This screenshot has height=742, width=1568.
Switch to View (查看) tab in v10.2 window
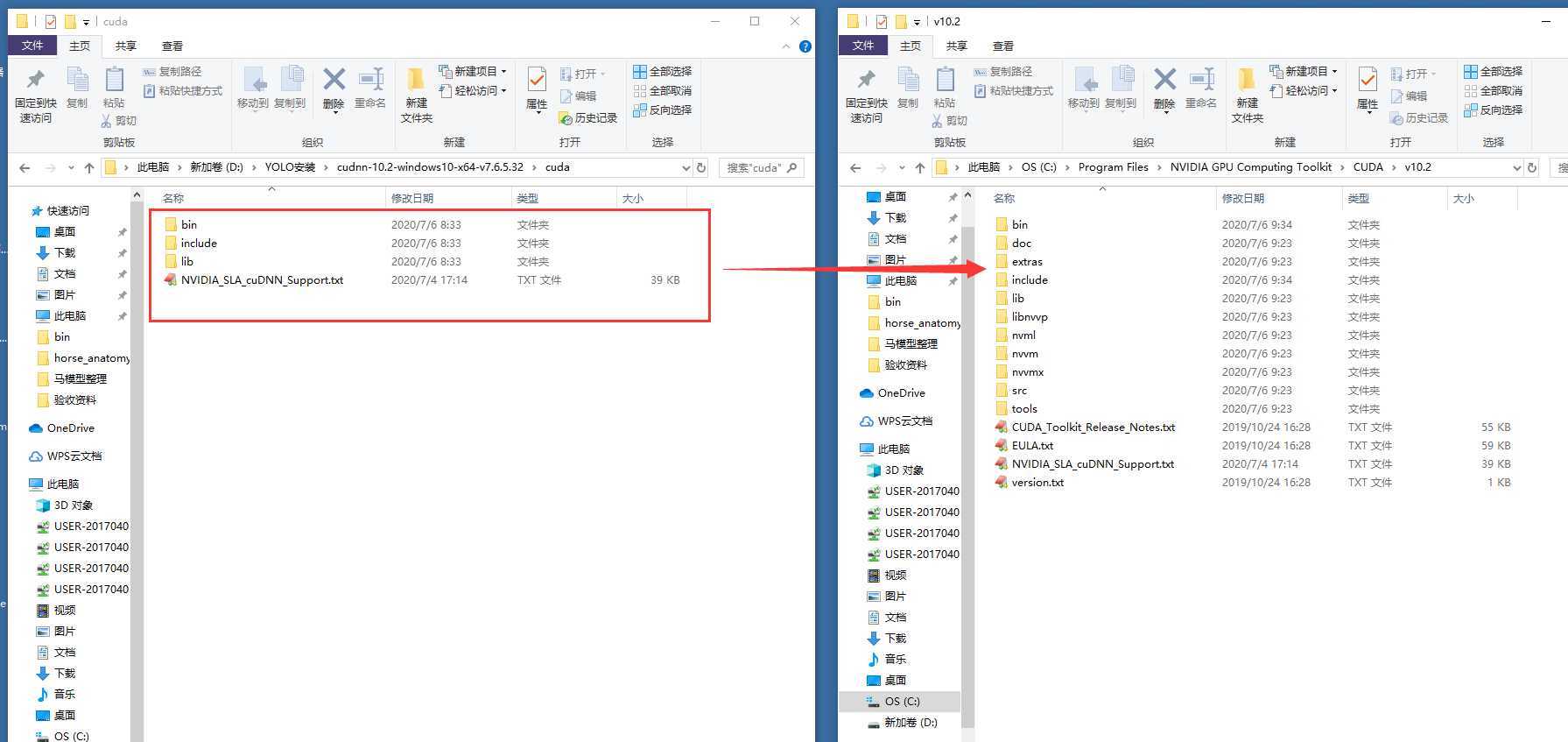[1003, 46]
